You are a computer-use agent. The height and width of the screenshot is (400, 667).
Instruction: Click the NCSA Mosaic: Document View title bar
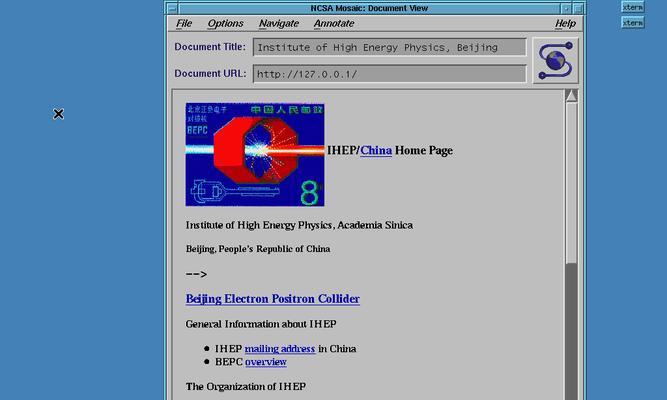(x=369, y=8)
